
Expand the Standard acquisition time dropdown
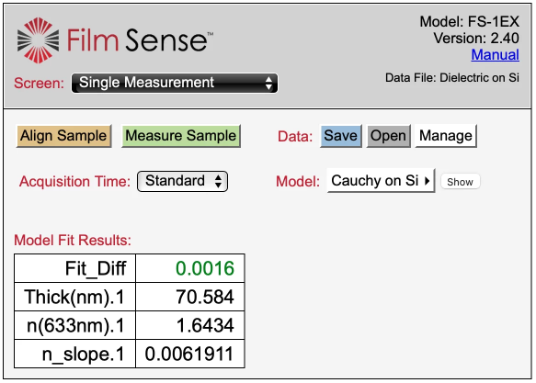click(182, 181)
